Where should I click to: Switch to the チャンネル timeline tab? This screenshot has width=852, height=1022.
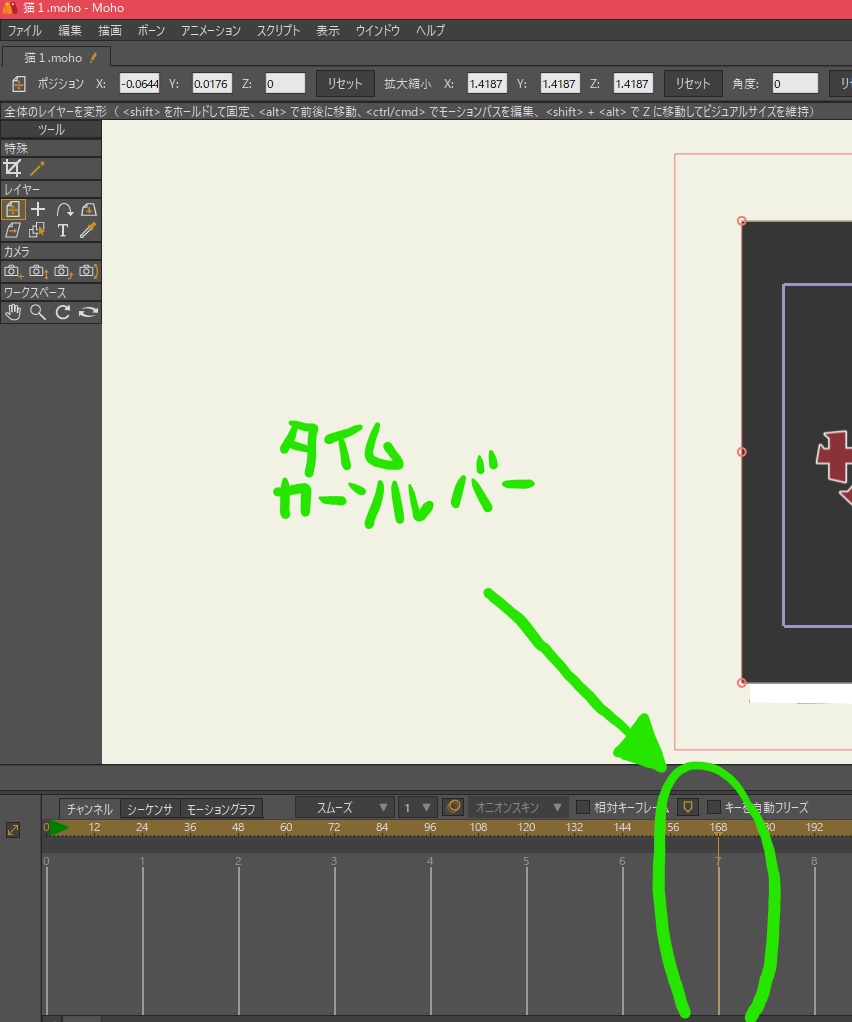tap(89, 809)
